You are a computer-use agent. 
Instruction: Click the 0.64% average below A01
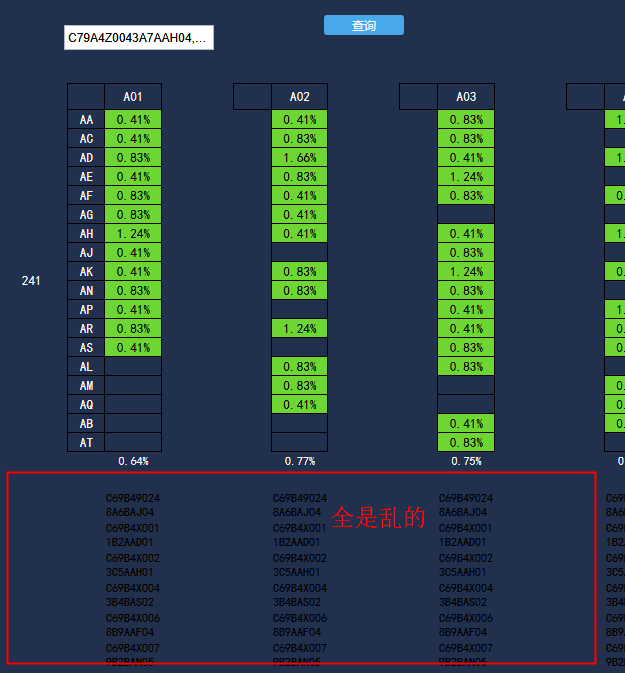[x=133, y=461]
